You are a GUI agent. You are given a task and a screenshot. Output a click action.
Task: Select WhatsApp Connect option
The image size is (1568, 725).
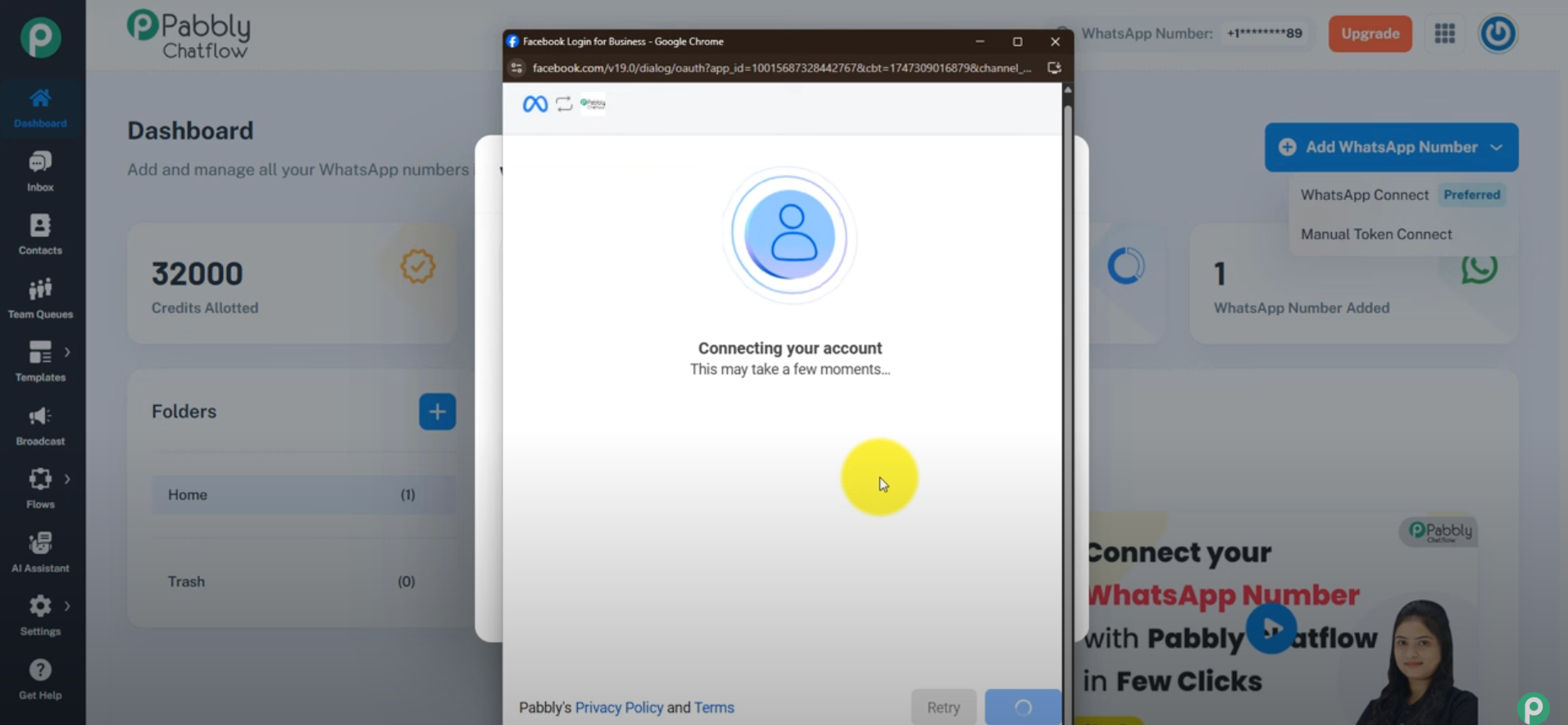[1365, 195]
